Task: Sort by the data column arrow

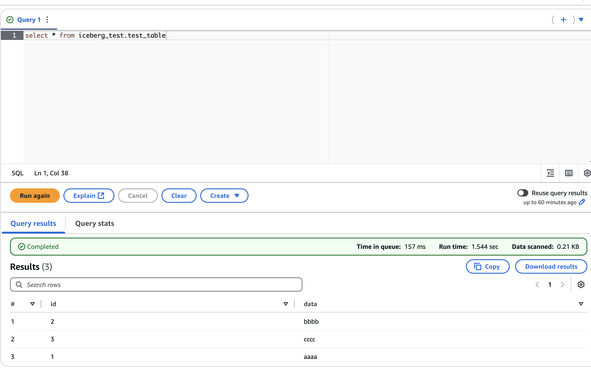Action: 581,304
